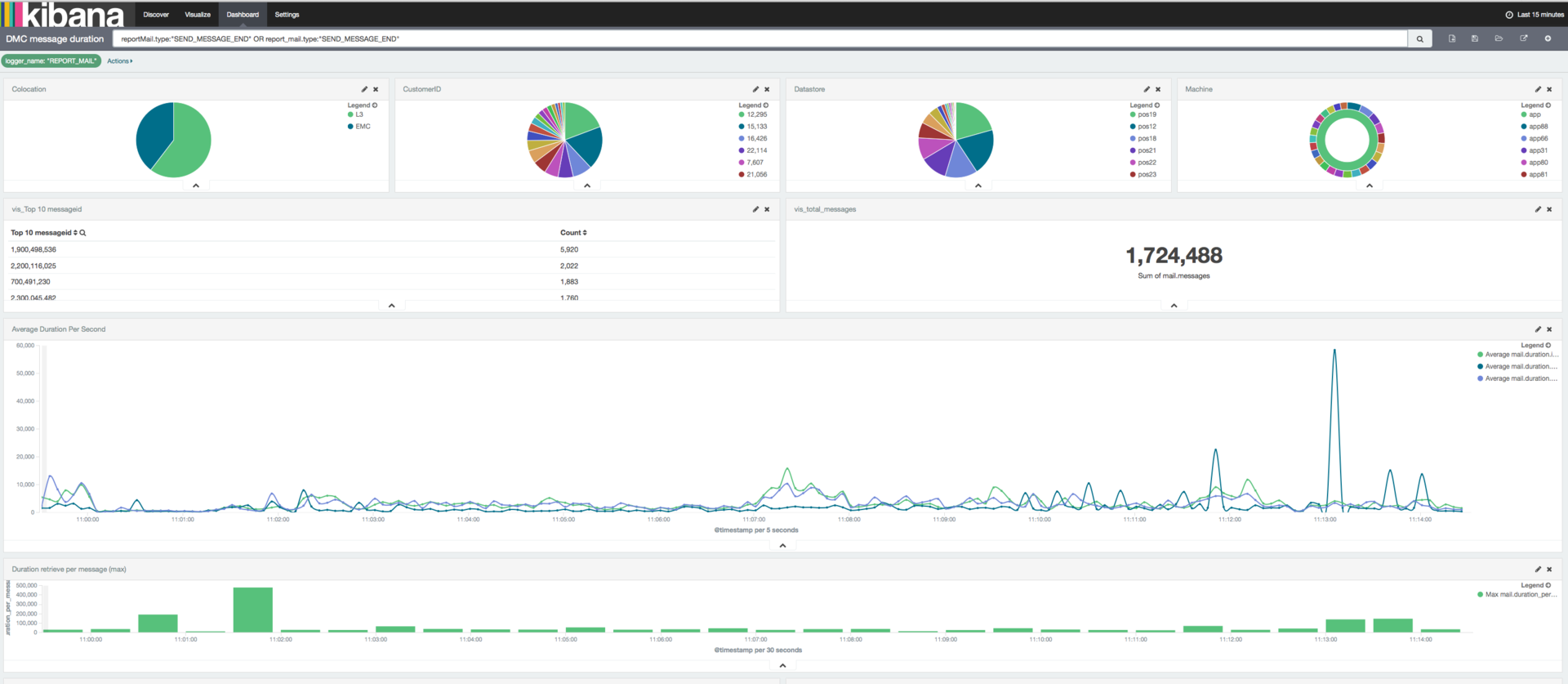Expand the chevron below Average Duration chart
Screen dimensions: 1568x684
[782, 546]
